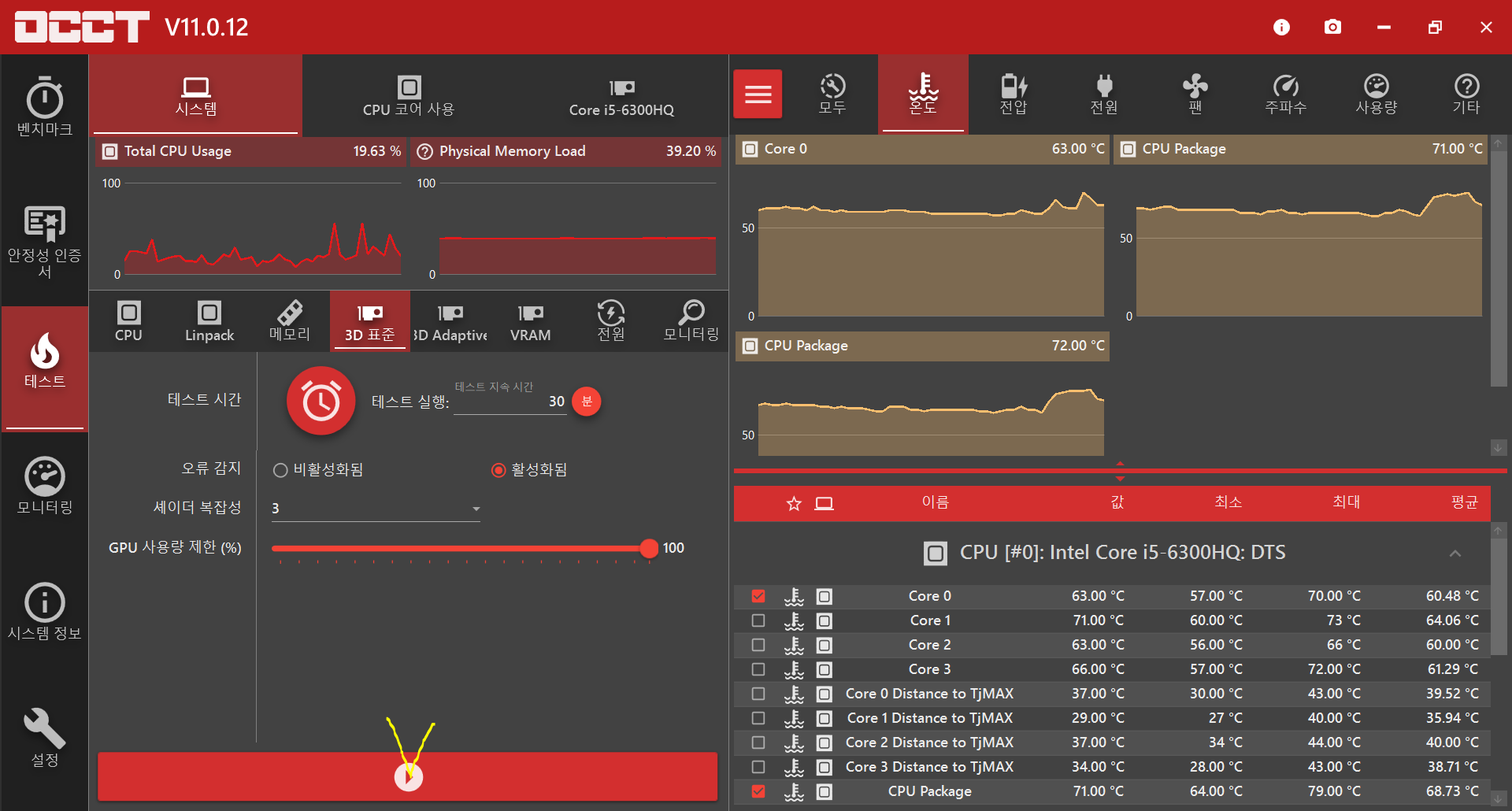This screenshot has width=1512, height=811.
Task: Sort by the 이름 name column
Action: (936, 502)
